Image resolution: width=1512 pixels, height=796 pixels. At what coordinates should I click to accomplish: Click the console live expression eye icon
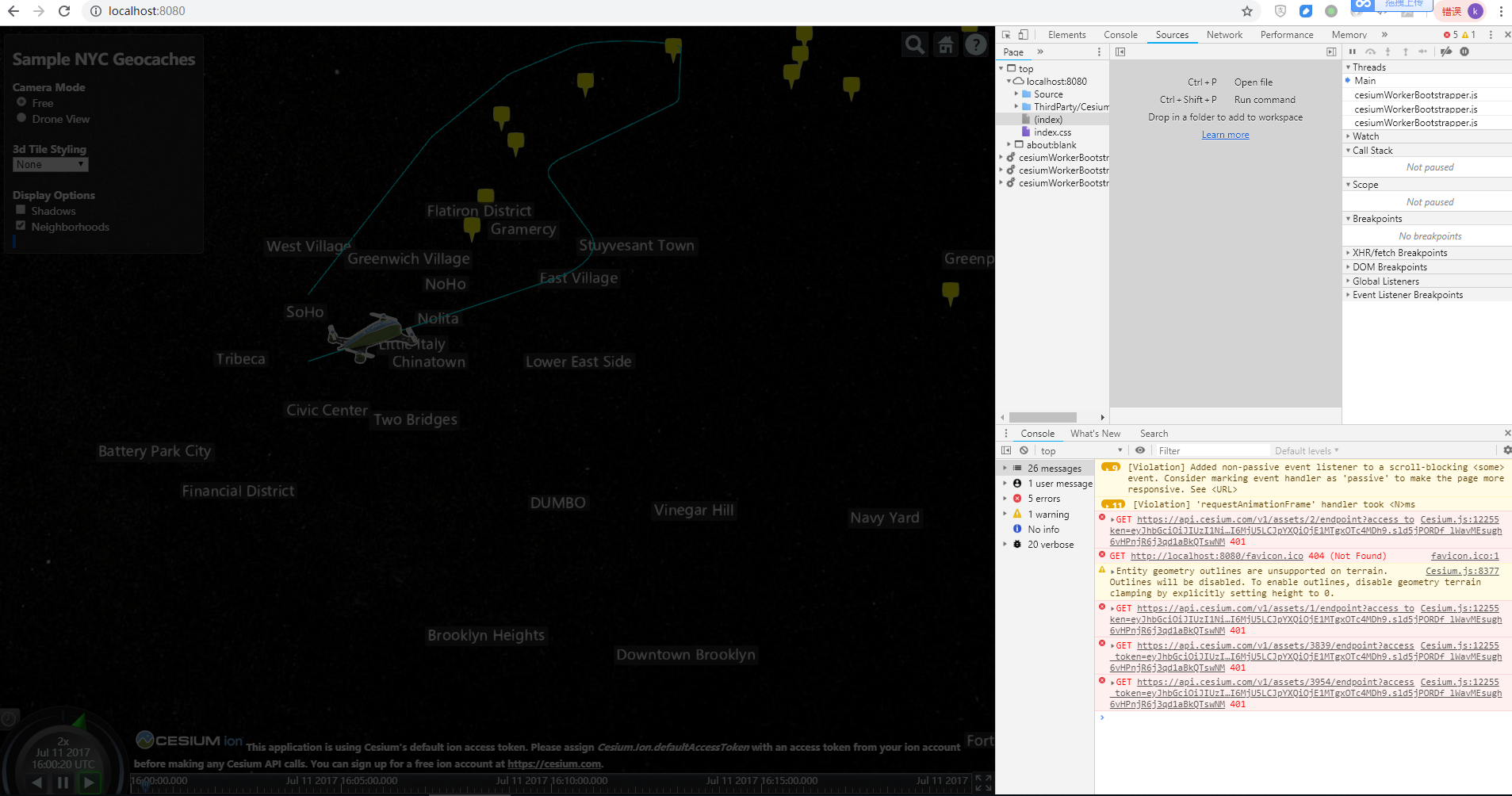point(1140,450)
